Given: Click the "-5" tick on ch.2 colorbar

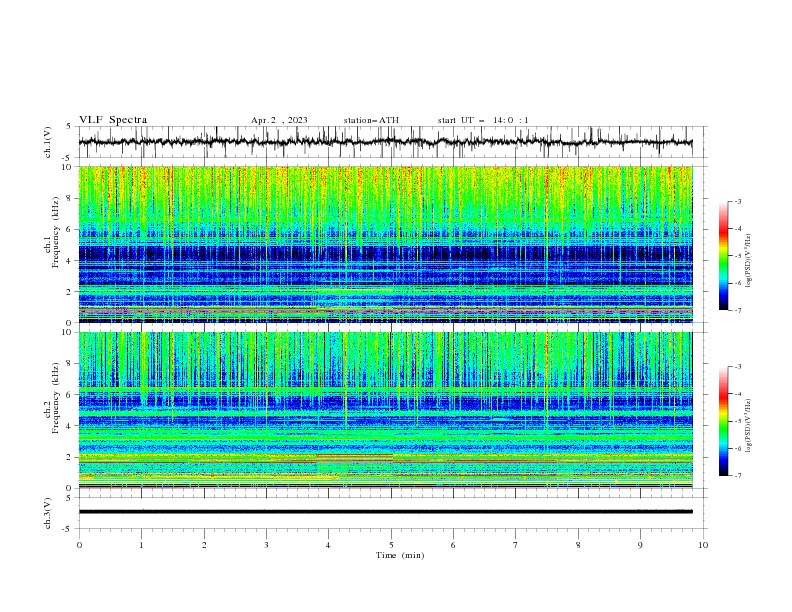Looking at the screenshot, I should coord(737,421).
